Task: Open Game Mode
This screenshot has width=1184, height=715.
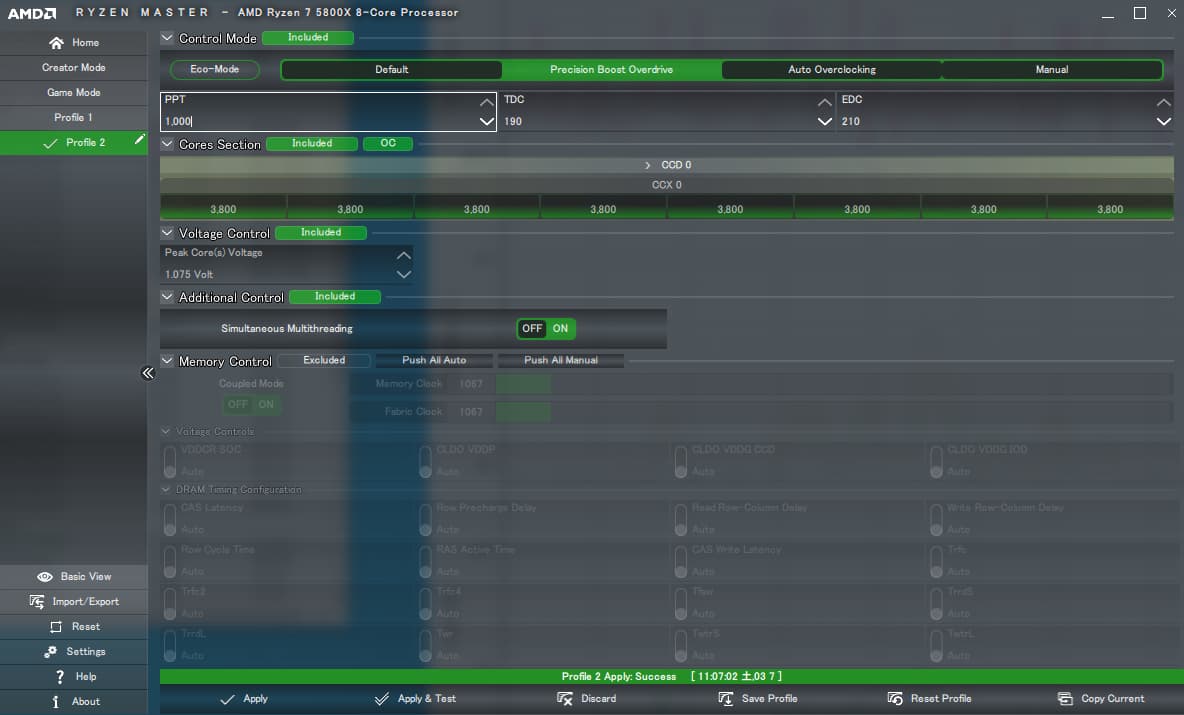Action: pyautogui.click(x=73, y=92)
